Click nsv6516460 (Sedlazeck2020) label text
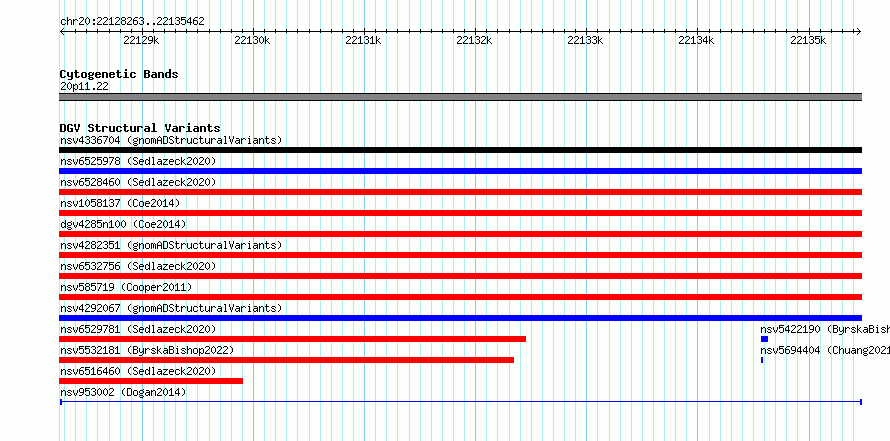890x441 pixels. [138, 371]
